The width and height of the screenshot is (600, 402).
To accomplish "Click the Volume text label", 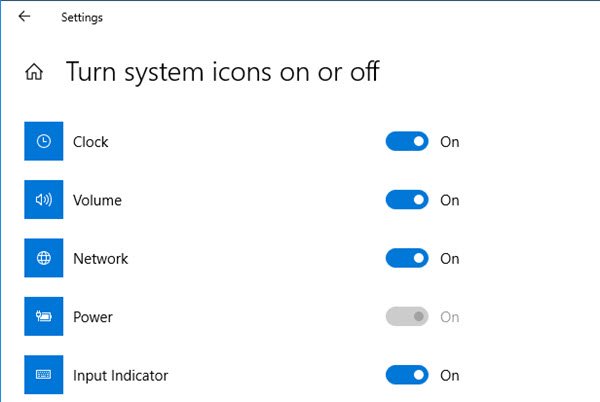I will tap(97, 200).
